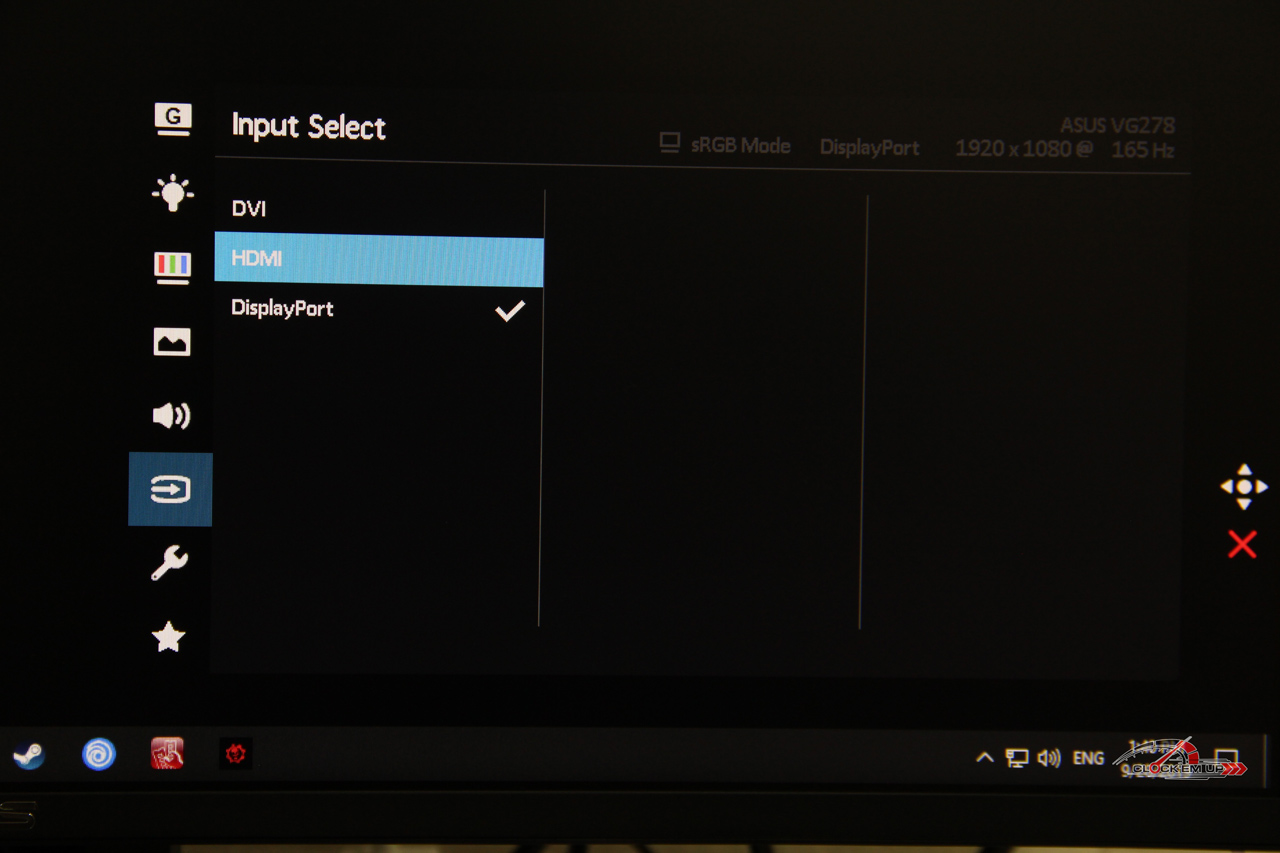This screenshot has width=1280, height=853.
Task: Expand the hidden system tray icons chevron
Action: tap(984, 758)
